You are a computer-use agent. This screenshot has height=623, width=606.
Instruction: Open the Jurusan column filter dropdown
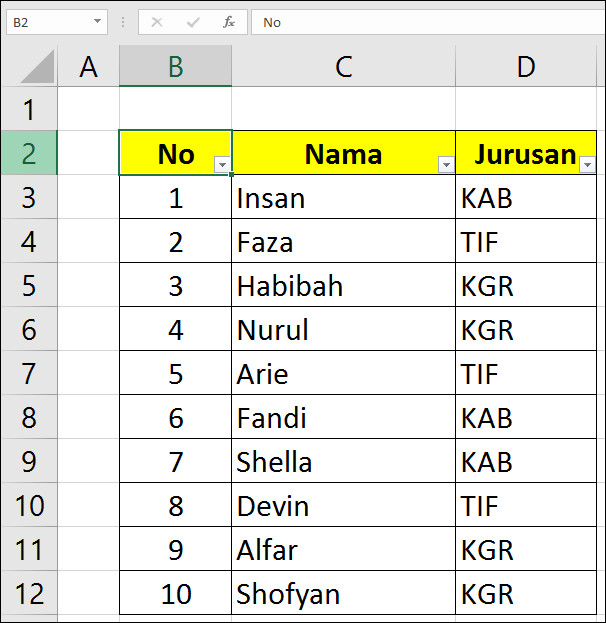tap(587, 164)
